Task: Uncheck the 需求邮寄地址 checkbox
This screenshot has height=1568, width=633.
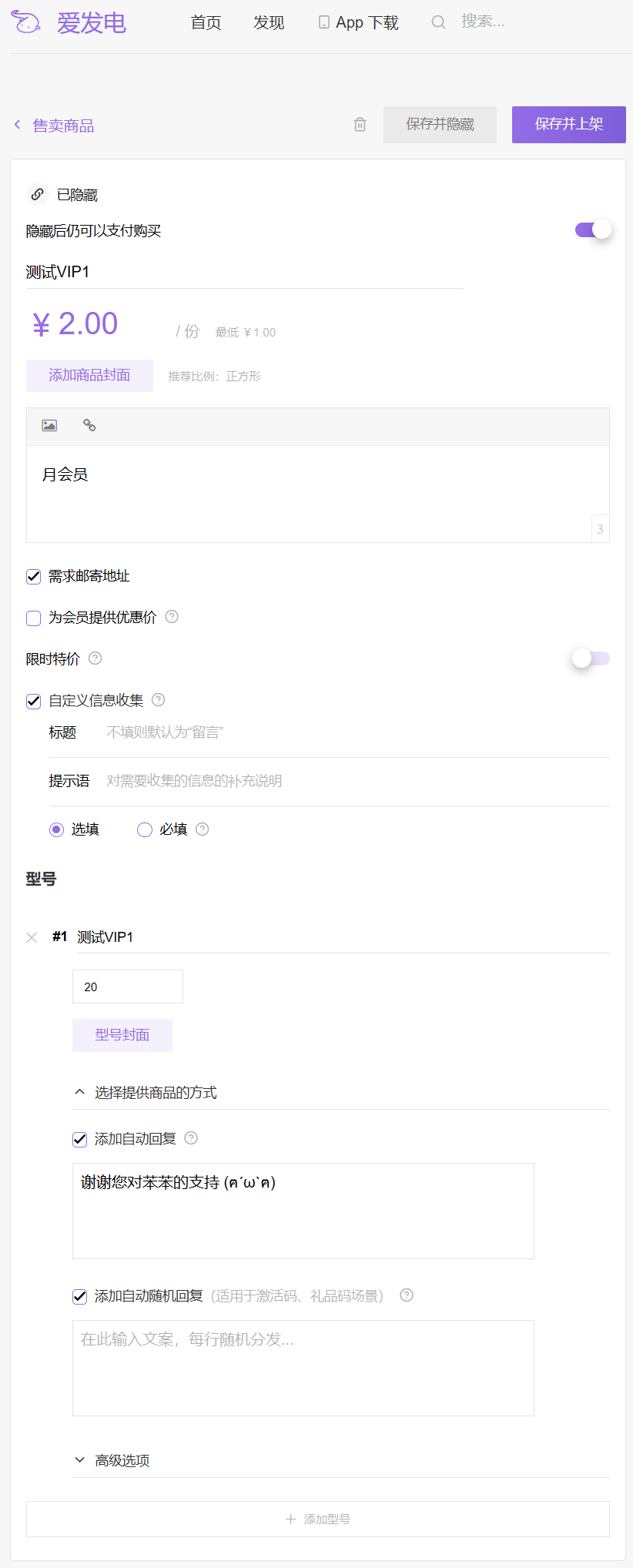Action: coord(34,577)
